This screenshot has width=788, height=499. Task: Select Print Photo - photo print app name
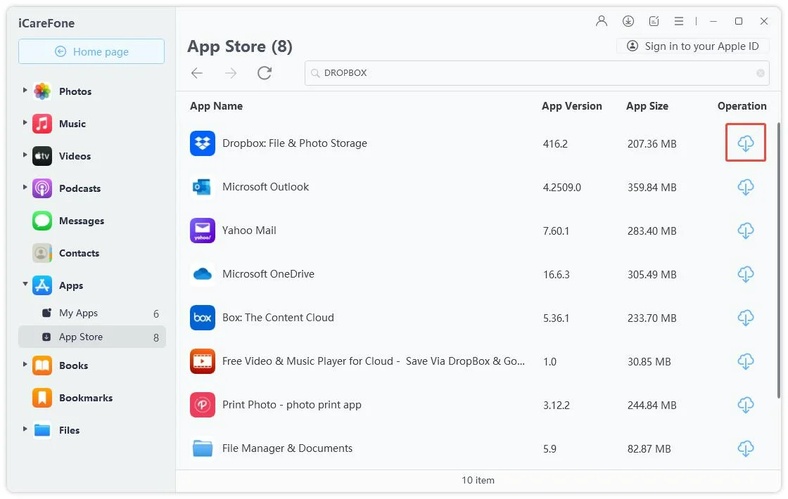291,405
